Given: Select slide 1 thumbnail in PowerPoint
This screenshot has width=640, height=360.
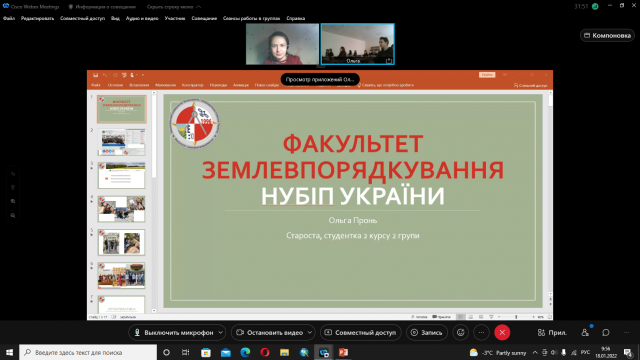Looking at the screenshot, I should click(121, 109).
